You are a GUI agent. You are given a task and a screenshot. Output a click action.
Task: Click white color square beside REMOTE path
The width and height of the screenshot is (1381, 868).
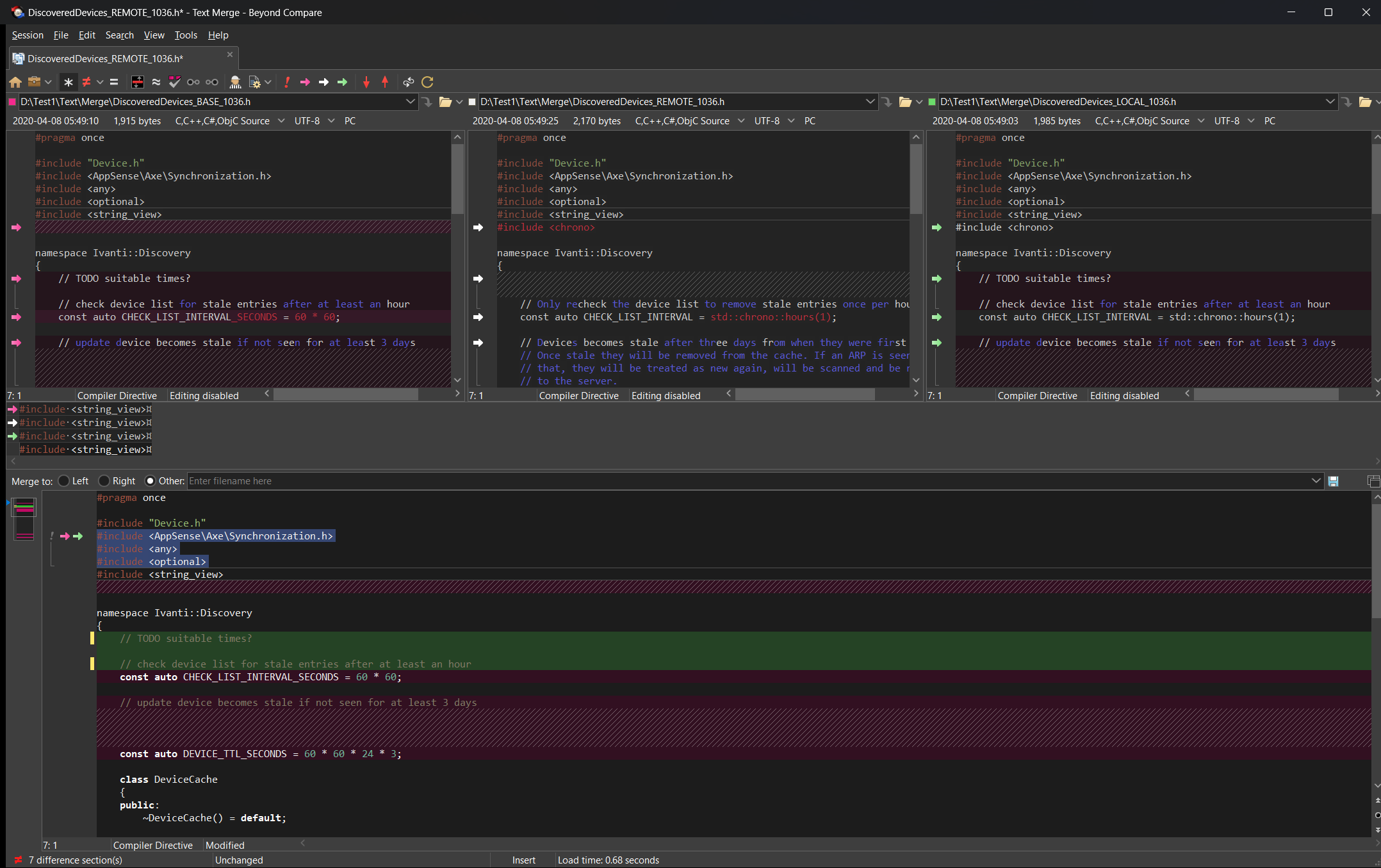(x=472, y=102)
